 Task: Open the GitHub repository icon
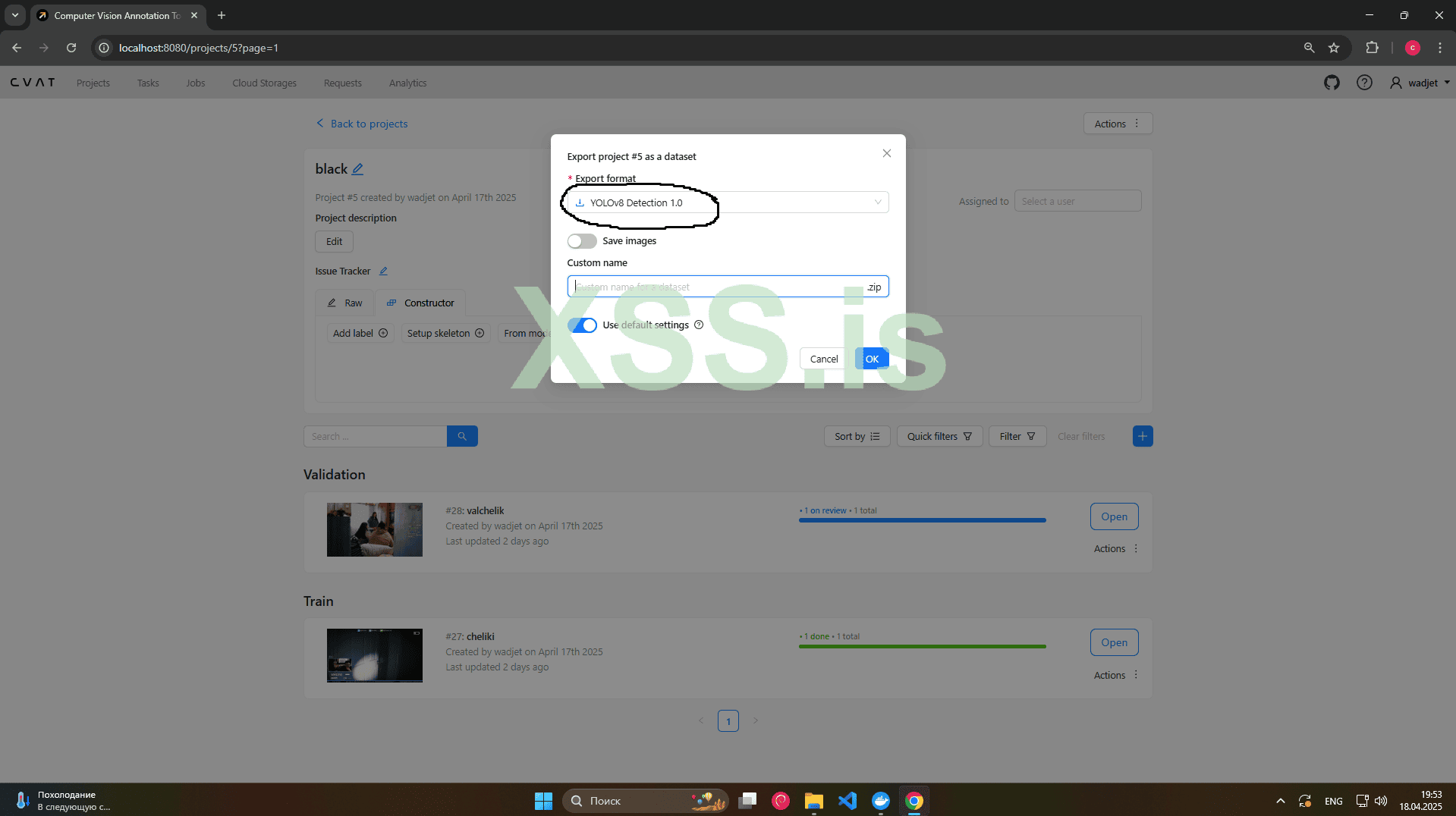point(1332,83)
